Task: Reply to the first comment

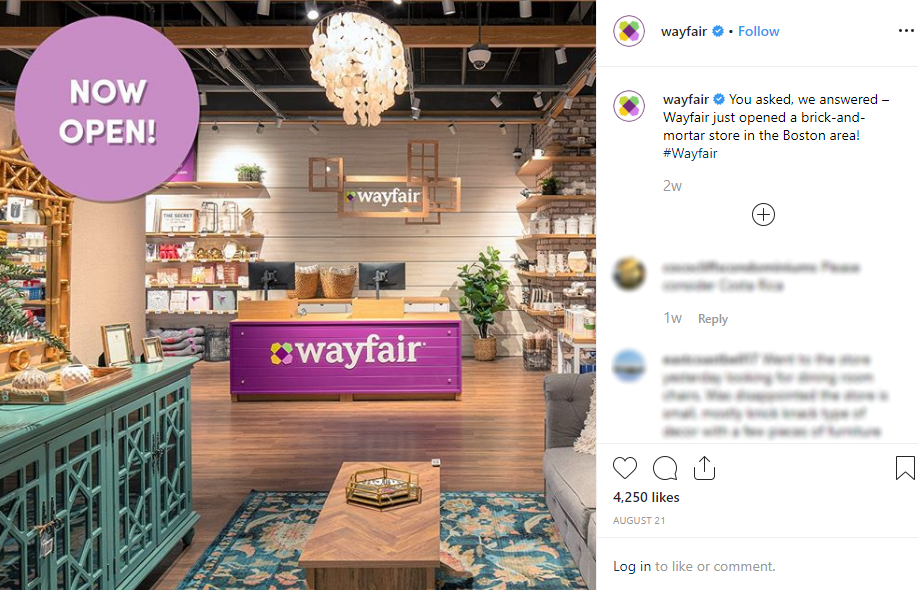Action: (713, 319)
